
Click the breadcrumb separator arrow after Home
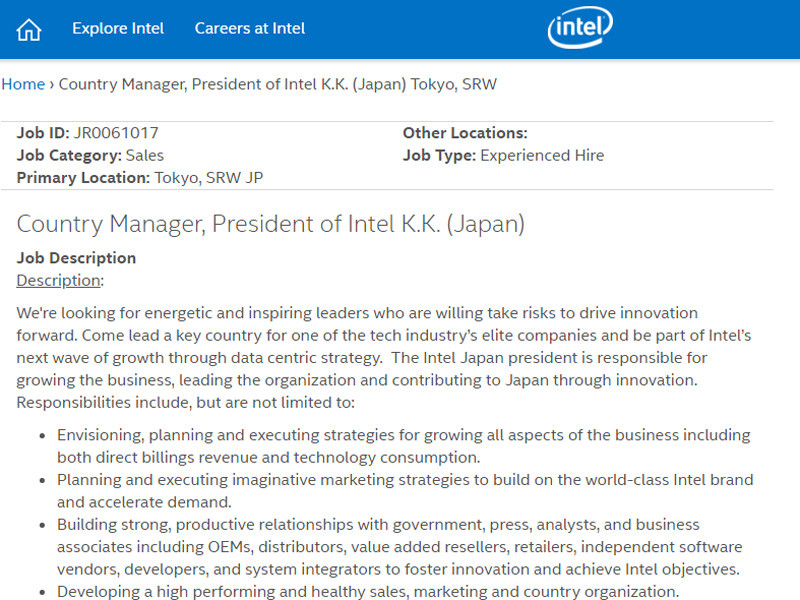pyautogui.click(x=51, y=84)
